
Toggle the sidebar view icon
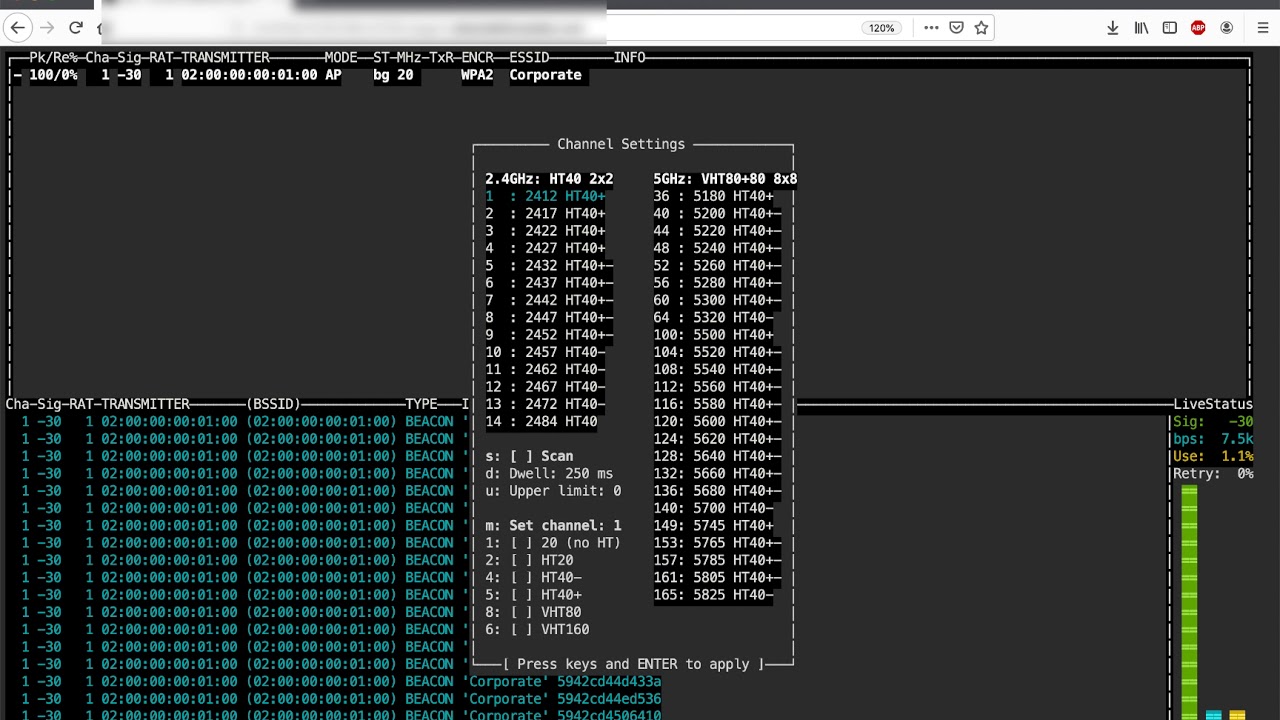[1169, 28]
